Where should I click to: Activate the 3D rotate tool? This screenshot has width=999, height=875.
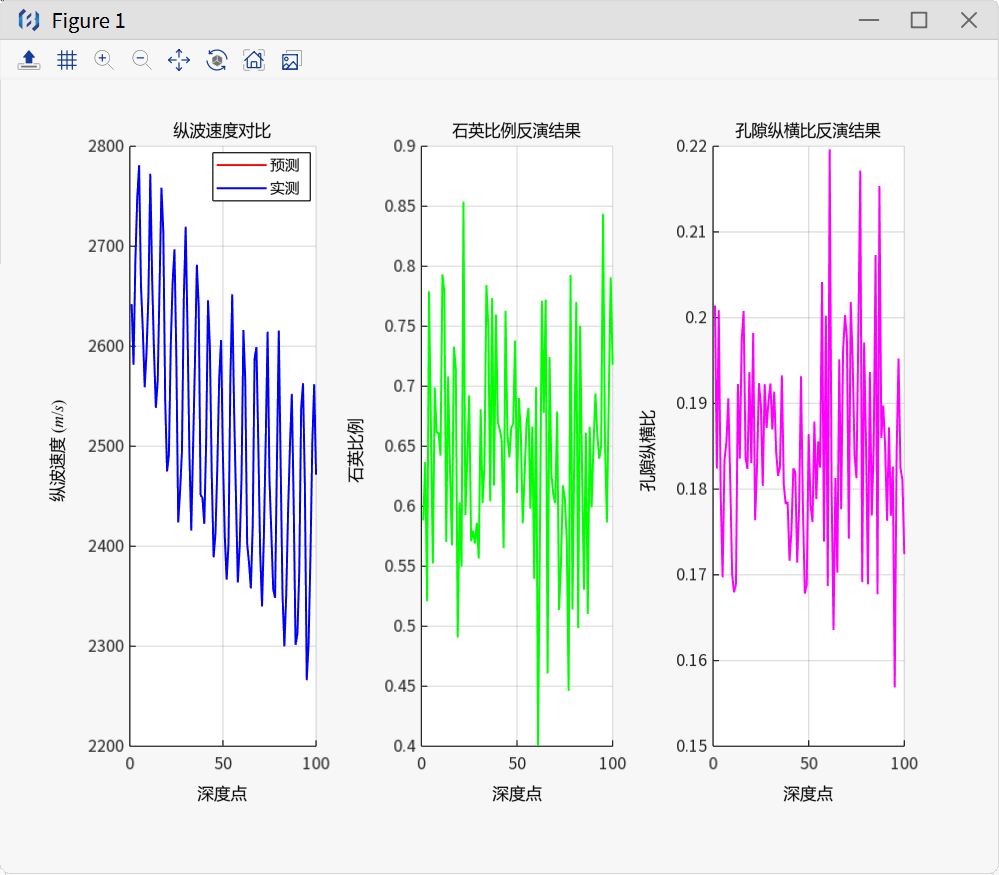coord(217,61)
